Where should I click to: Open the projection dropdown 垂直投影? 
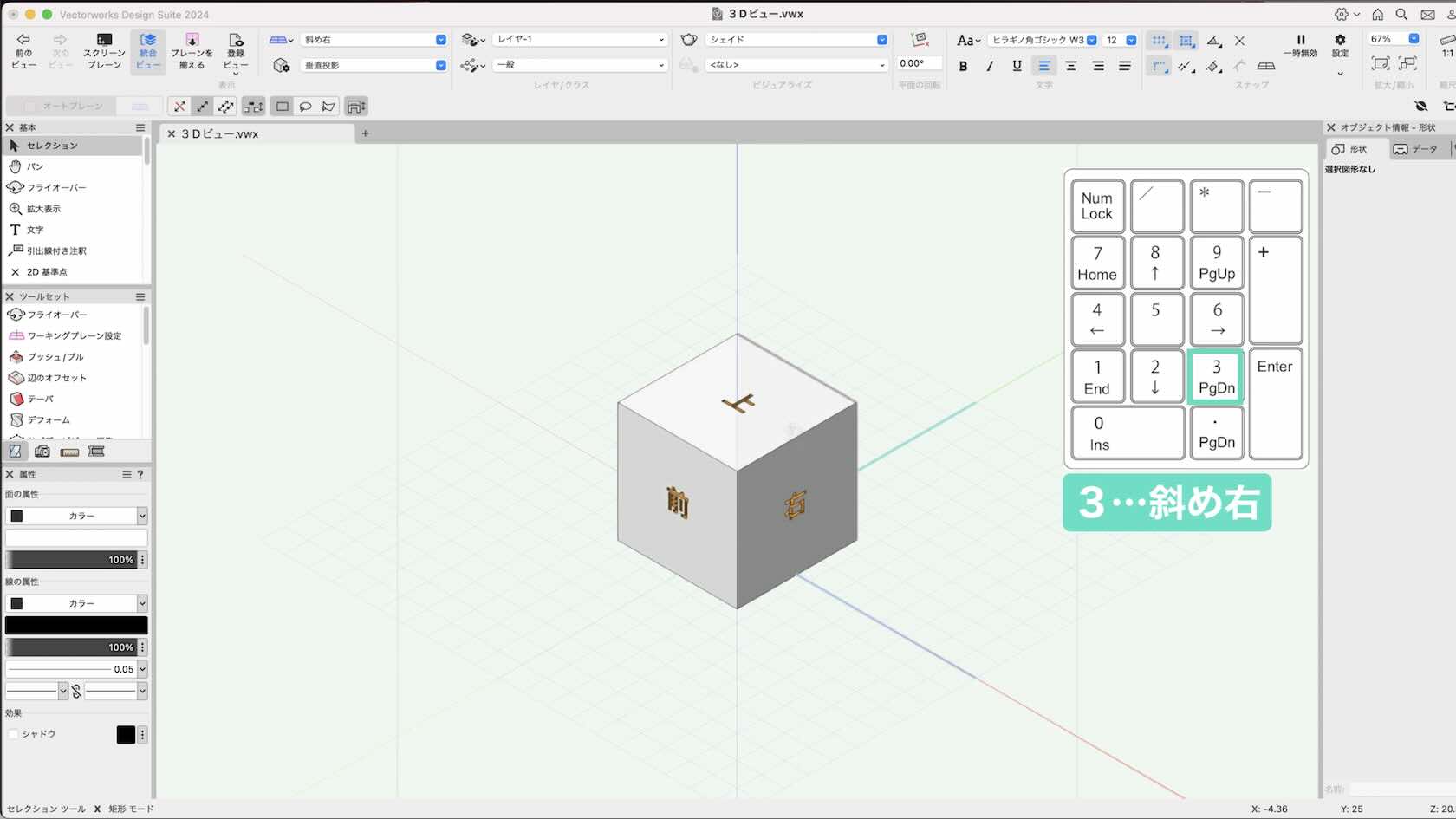[x=374, y=65]
